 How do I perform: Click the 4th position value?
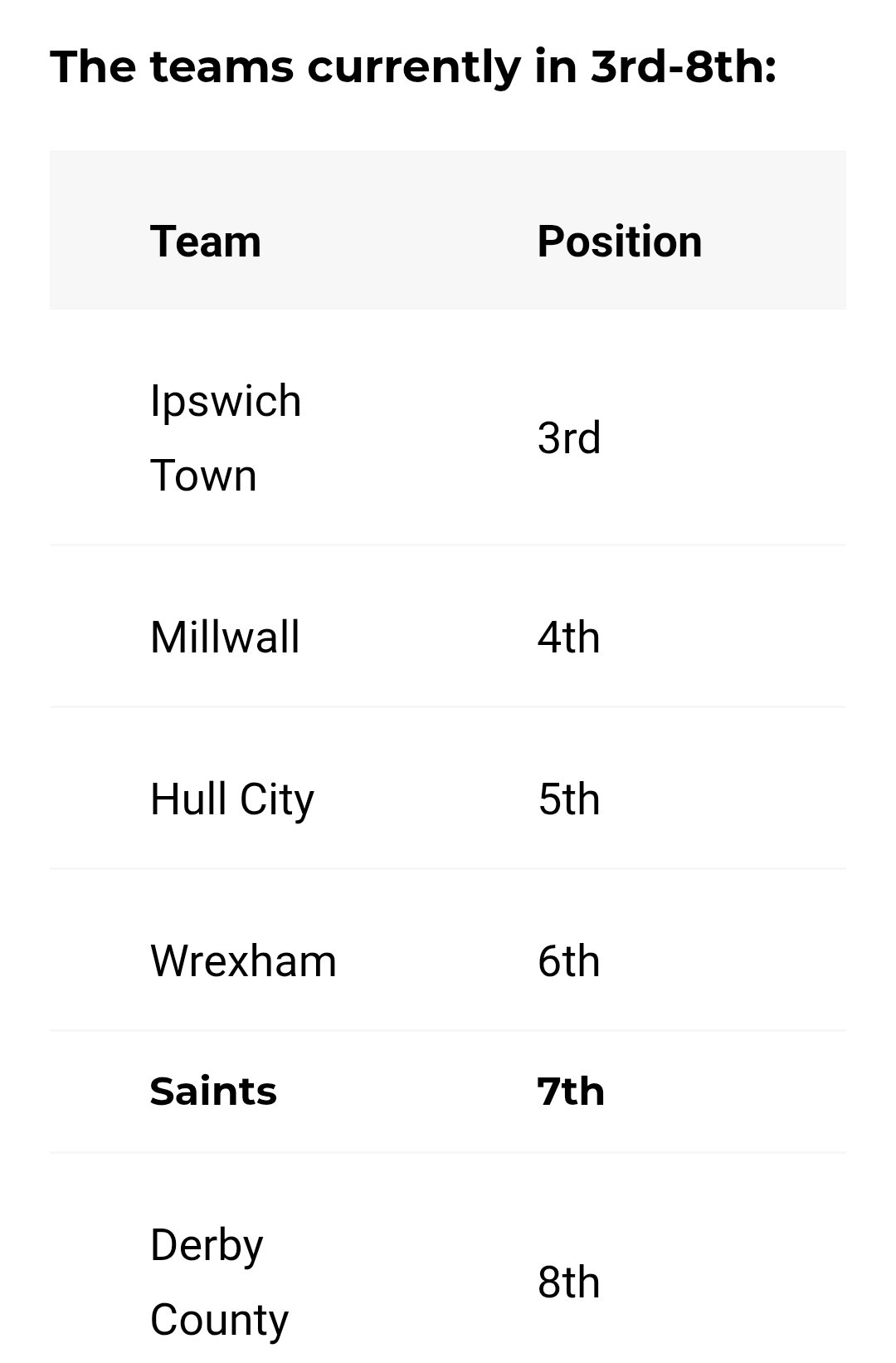tap(568, 638)
